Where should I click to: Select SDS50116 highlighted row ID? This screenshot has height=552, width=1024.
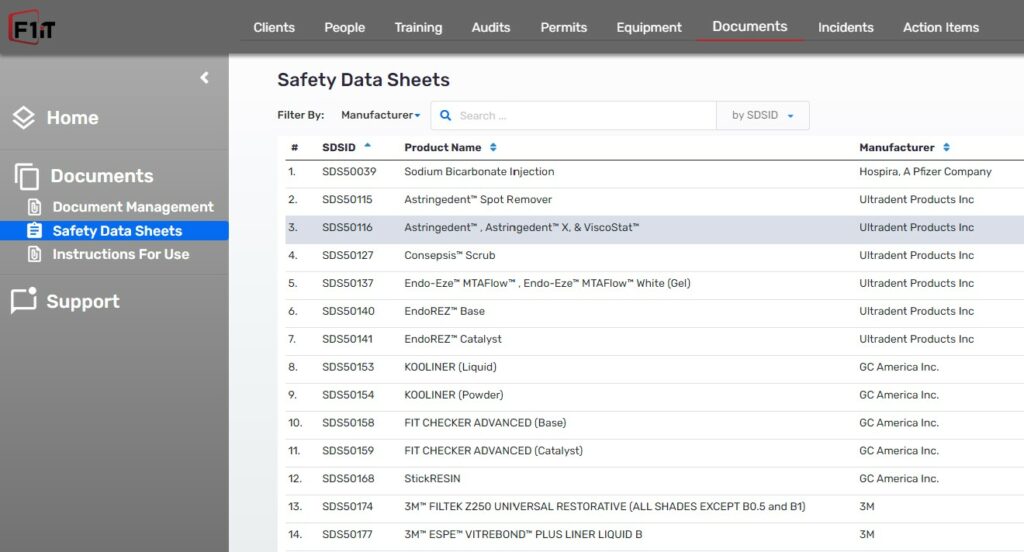pyautogui.click(x=347, y=227)
